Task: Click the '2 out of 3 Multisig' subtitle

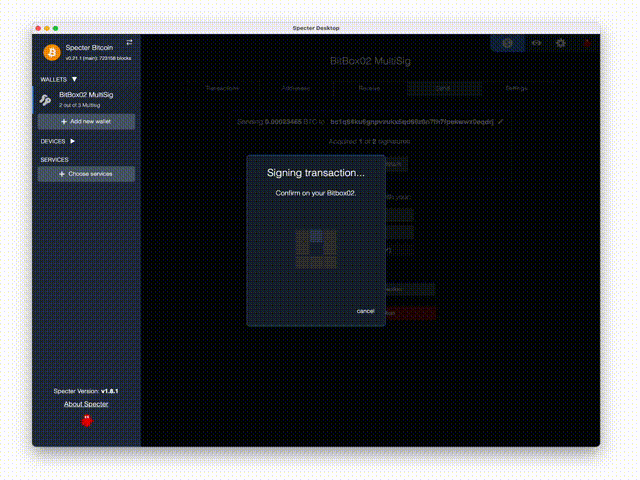Action: click(x=80, y=105)
